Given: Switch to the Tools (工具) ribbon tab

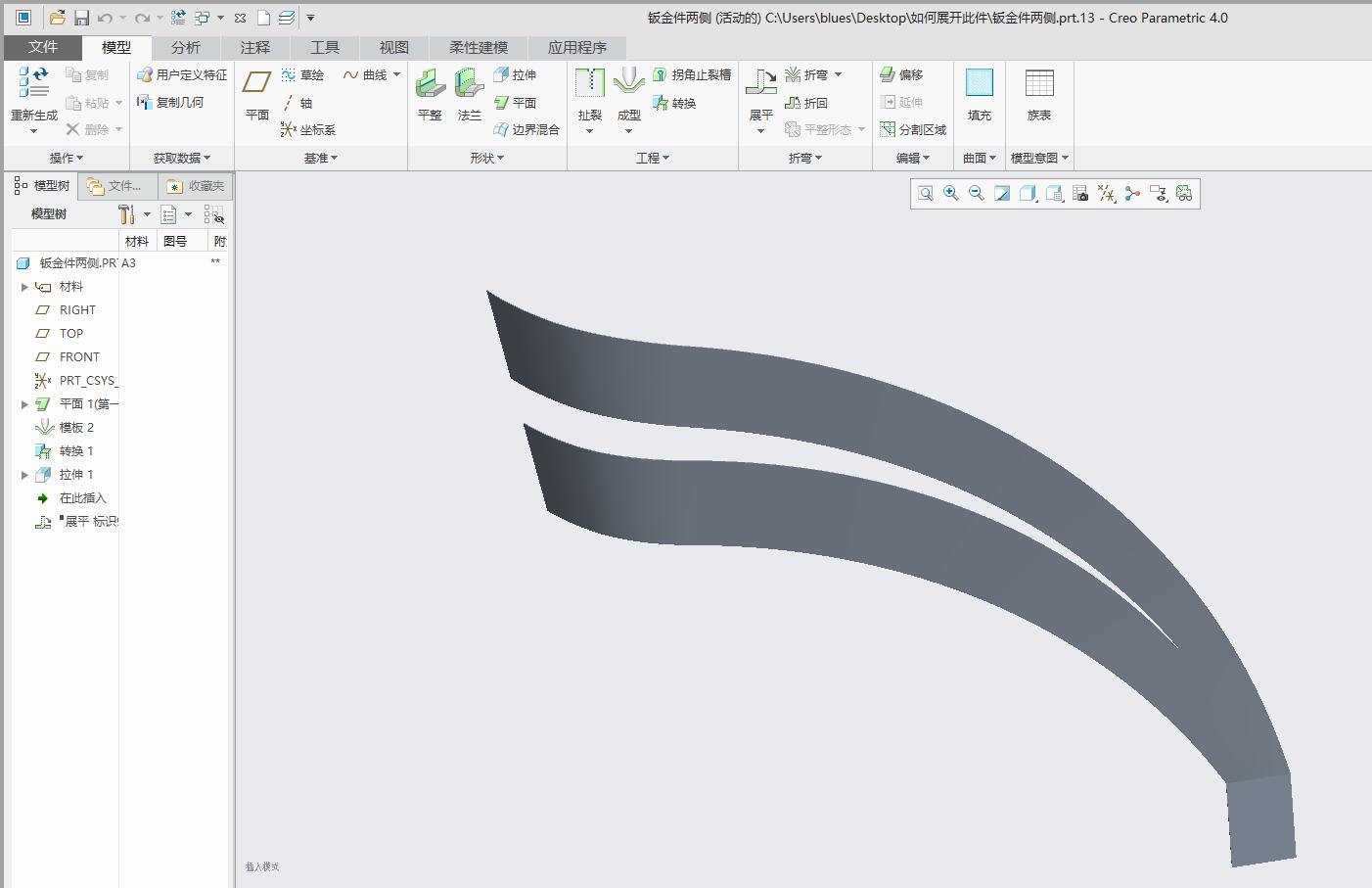Looking at the screenshot, I should 325,47.
